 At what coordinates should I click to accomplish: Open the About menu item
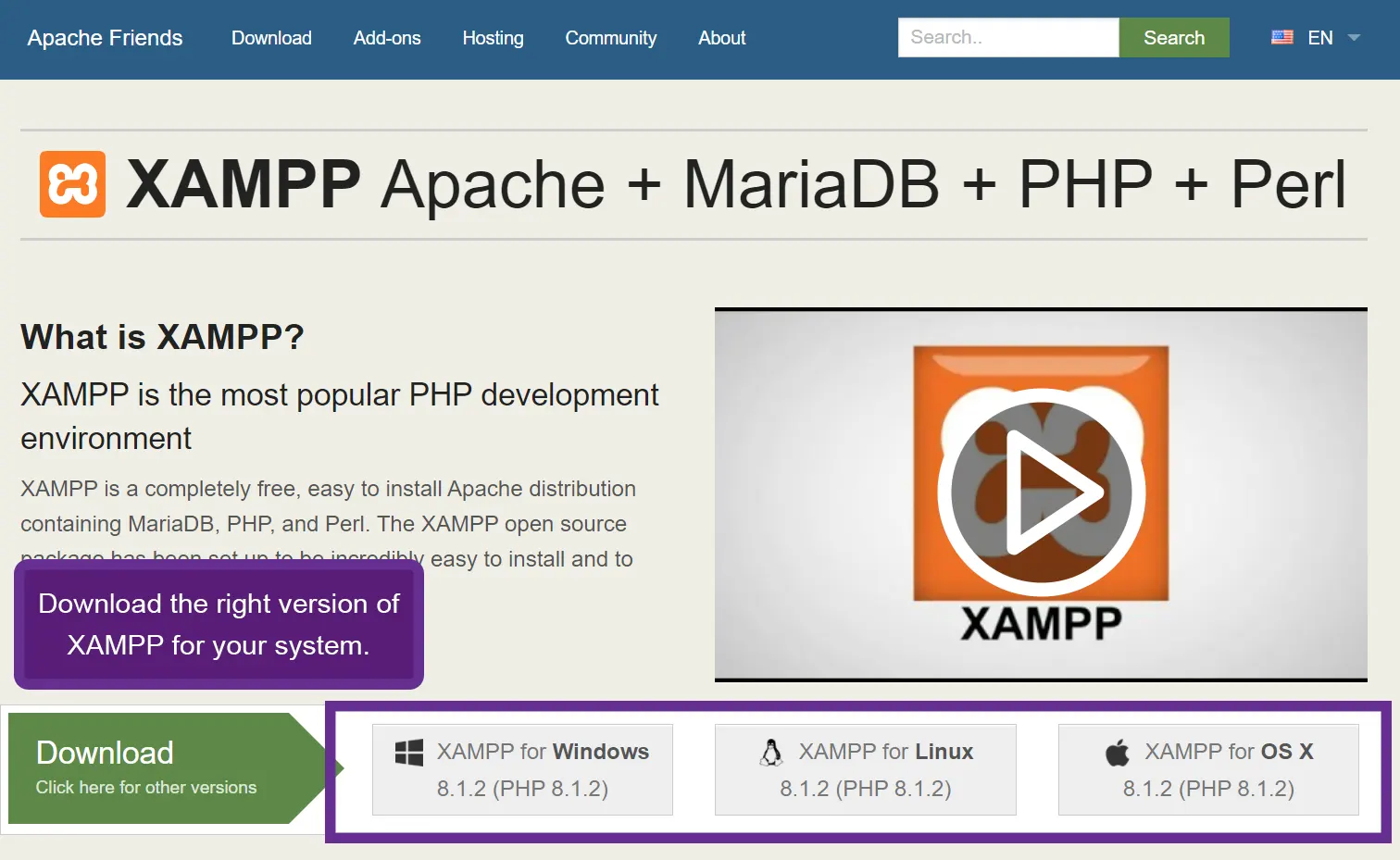coord(721,38)
